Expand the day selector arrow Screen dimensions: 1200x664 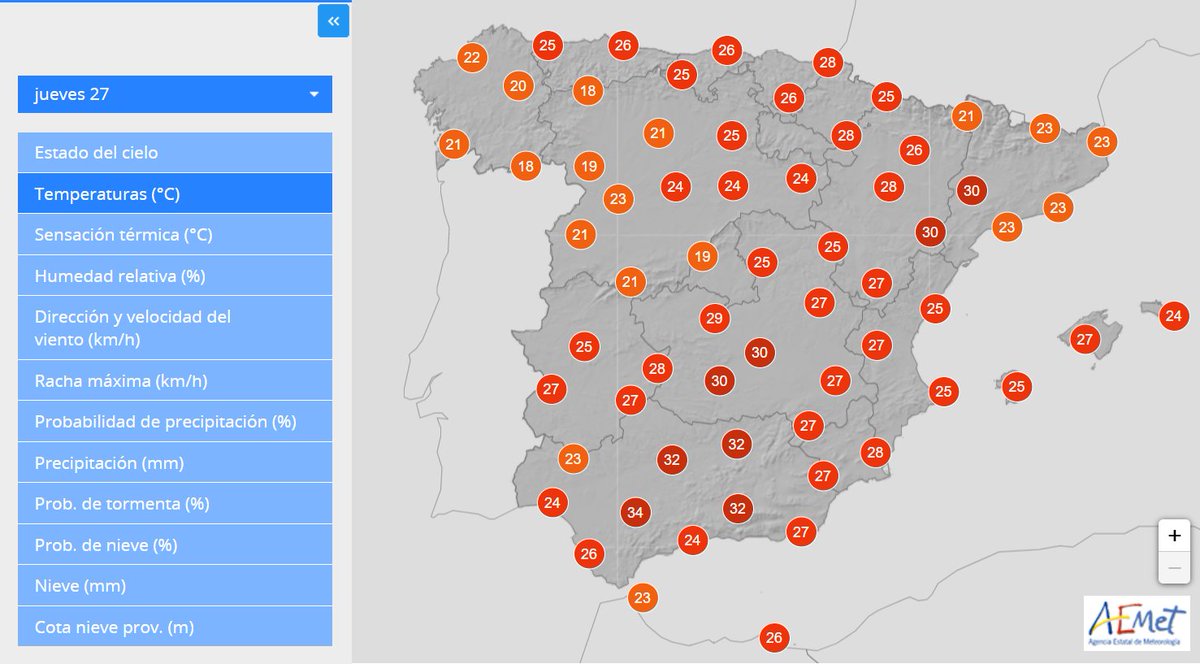(314, 94)
